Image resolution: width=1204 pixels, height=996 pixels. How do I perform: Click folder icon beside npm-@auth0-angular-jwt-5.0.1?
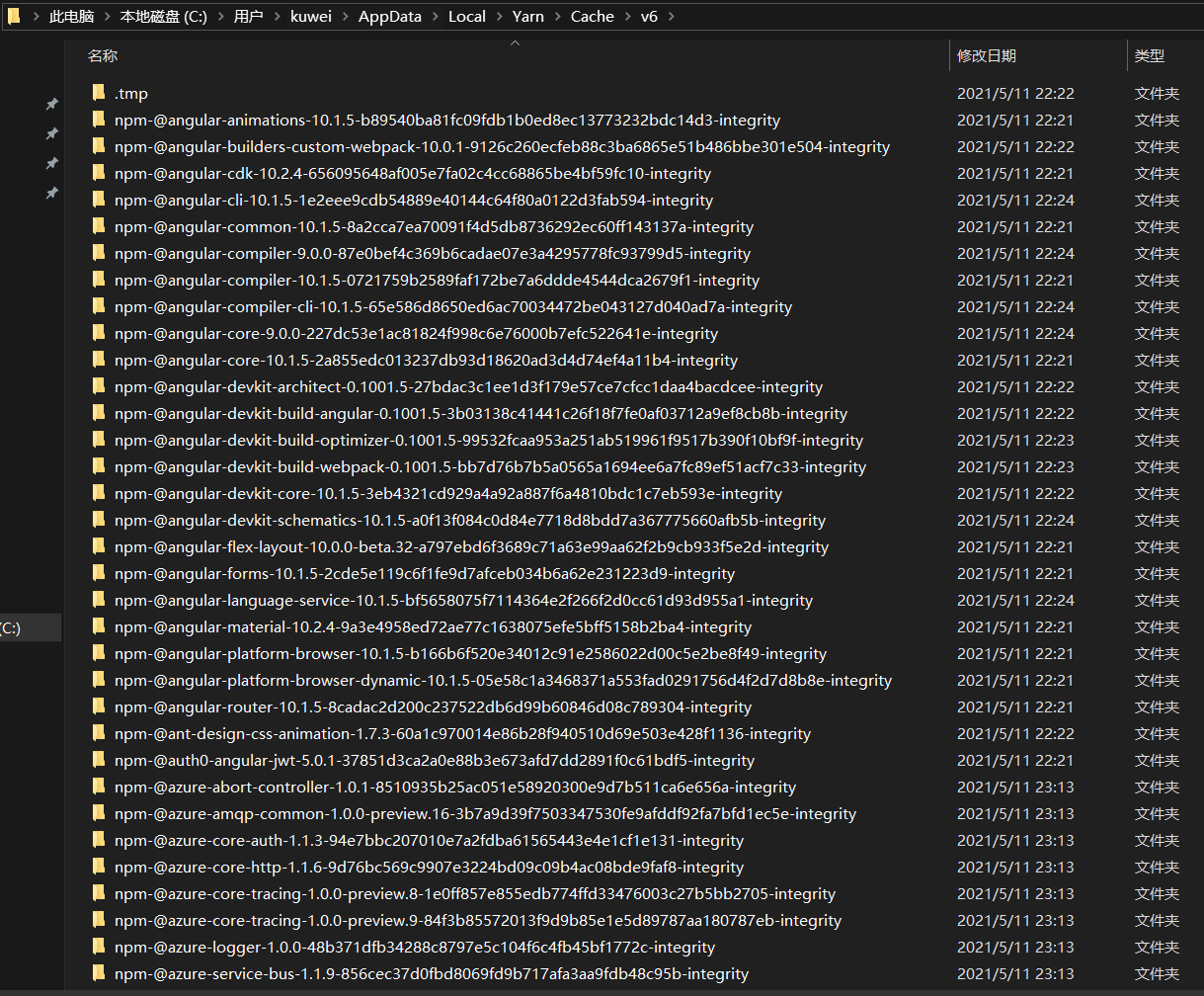tap(98, 760)
